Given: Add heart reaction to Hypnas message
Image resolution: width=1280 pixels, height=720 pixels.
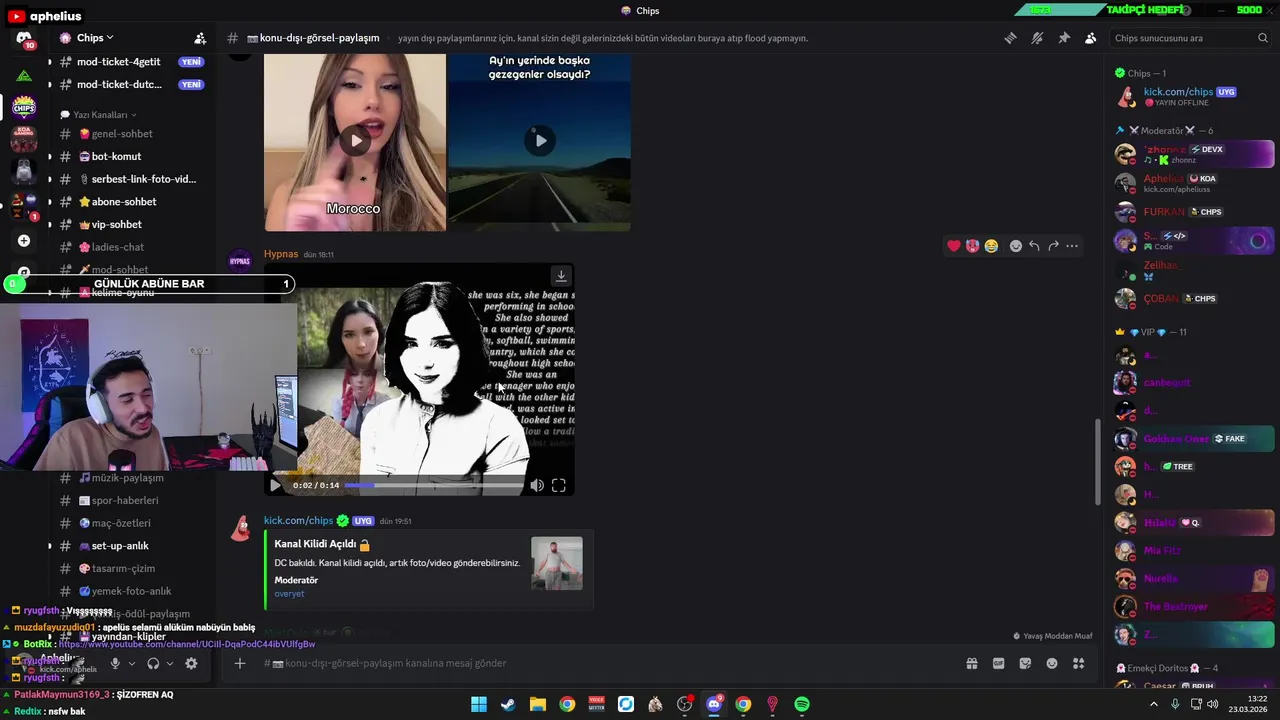Looking at the screenshot, I should (x=954, y=246).
